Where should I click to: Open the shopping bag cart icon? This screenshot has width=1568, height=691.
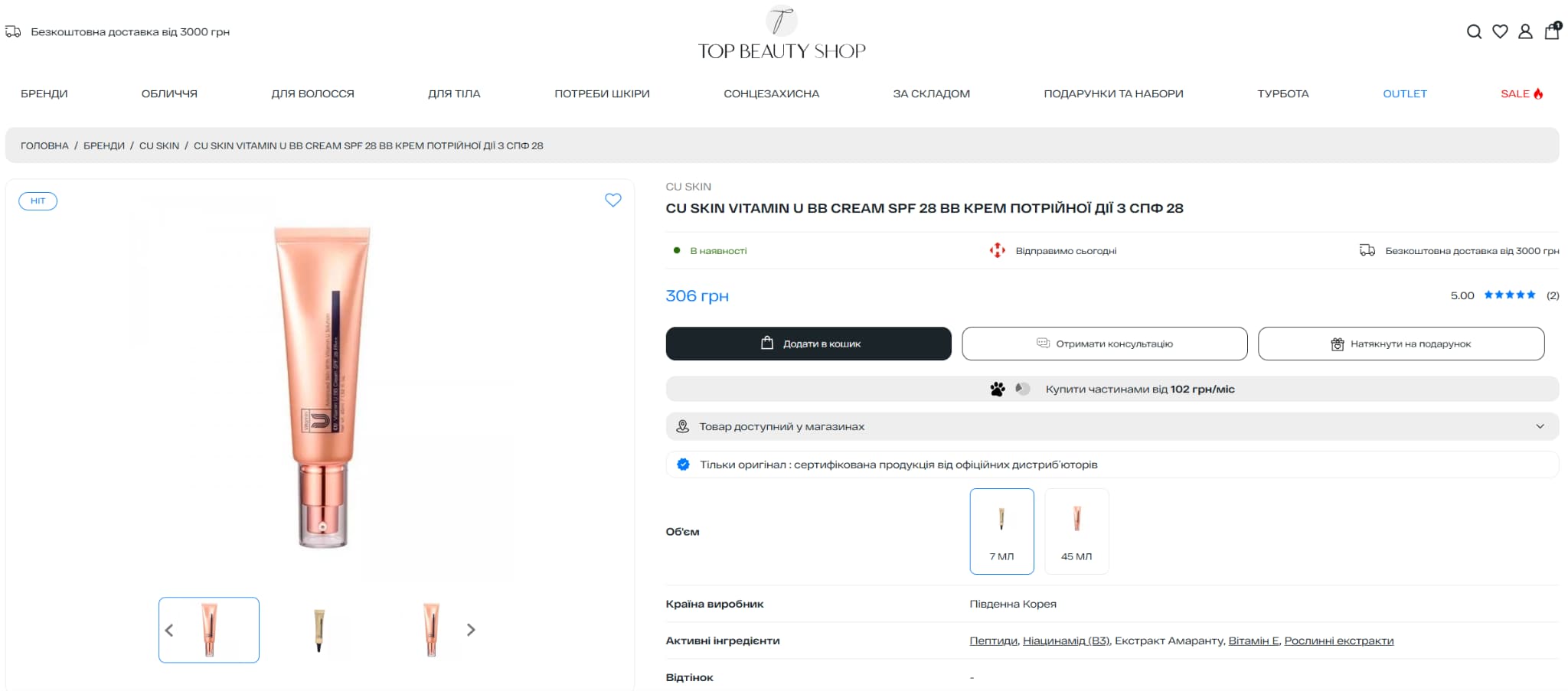[x=1553, y=31]
